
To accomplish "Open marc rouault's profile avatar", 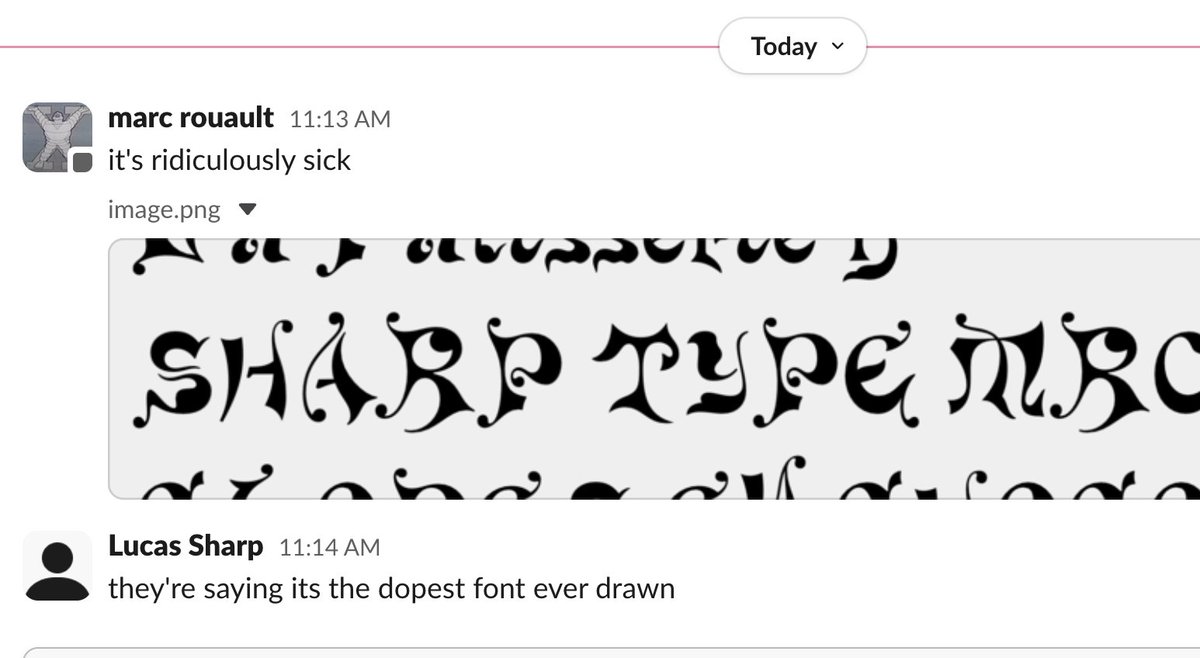I will (57, 136).
